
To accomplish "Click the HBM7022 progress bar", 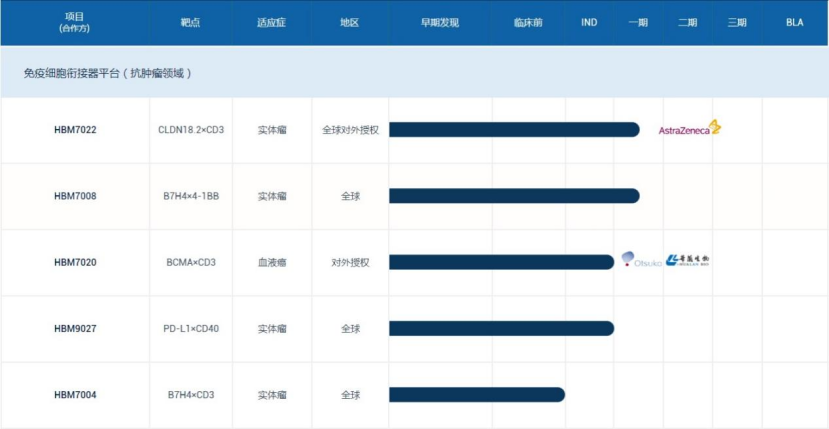I will coord(513,130).
